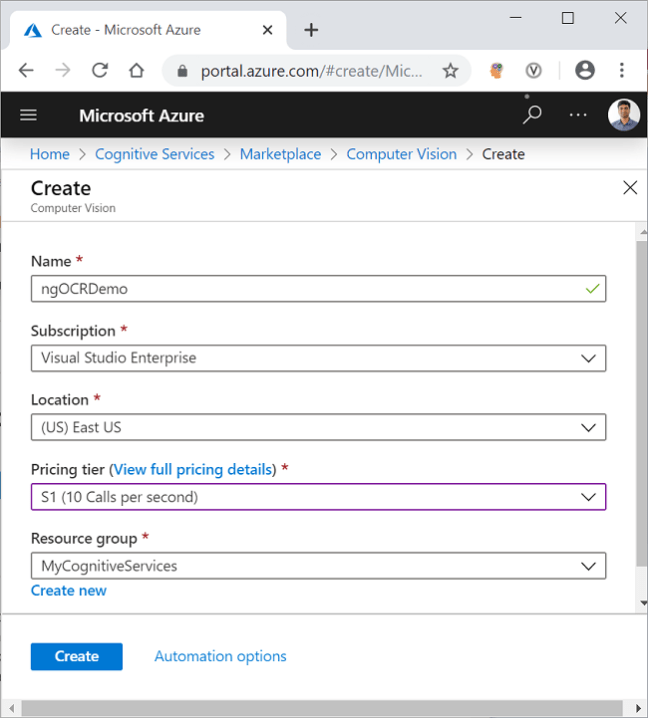Open Azure search with the magnifier icon
The image size is (648, 718).
[532, 114]
